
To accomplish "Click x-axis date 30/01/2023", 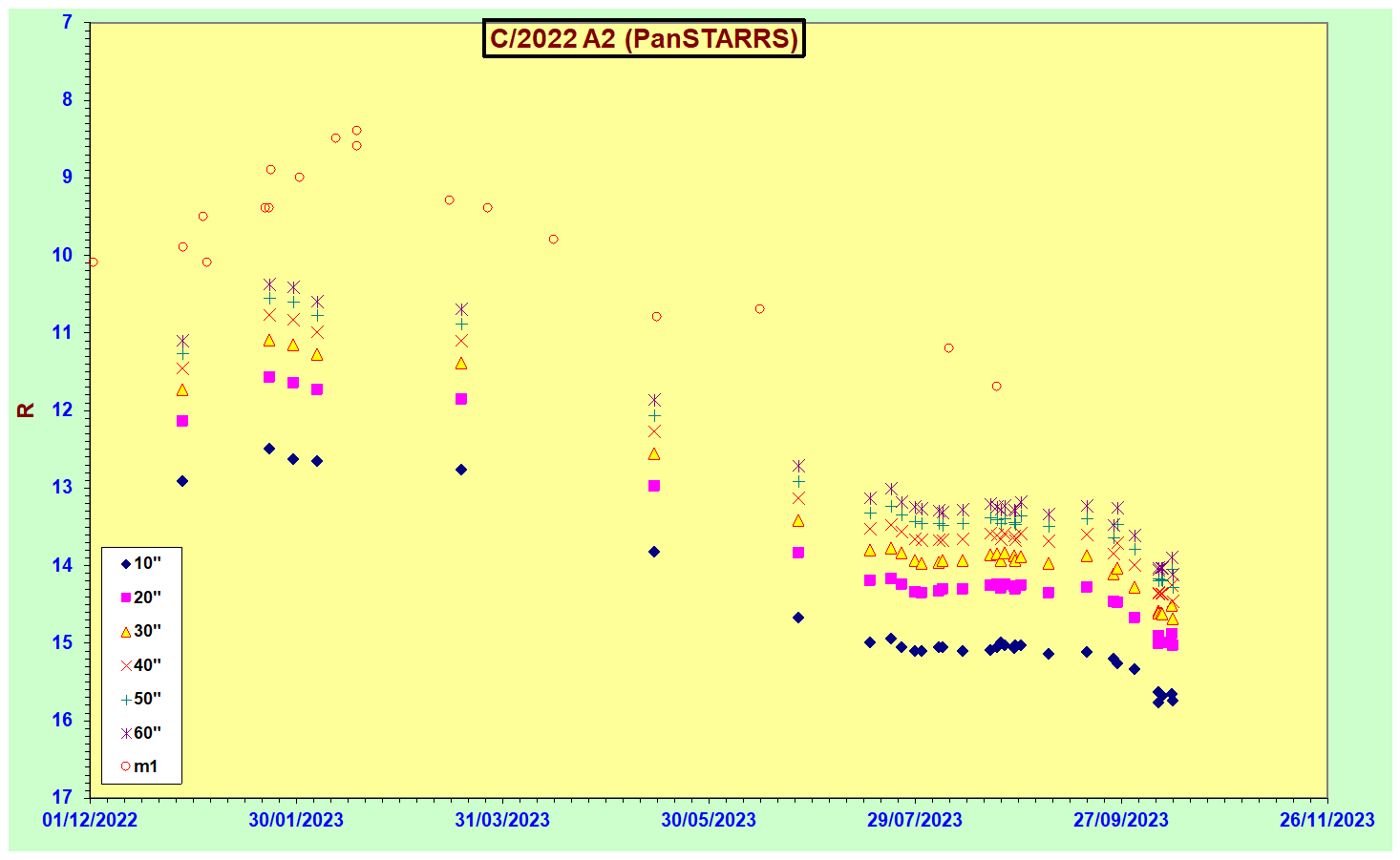I will [x=296, y=820].
